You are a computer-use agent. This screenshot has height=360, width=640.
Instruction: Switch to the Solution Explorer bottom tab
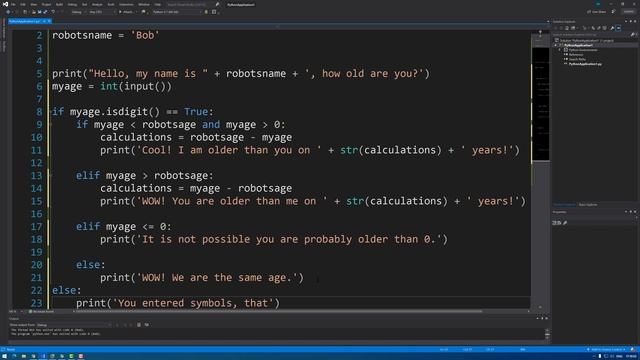(x=564, y=204)
